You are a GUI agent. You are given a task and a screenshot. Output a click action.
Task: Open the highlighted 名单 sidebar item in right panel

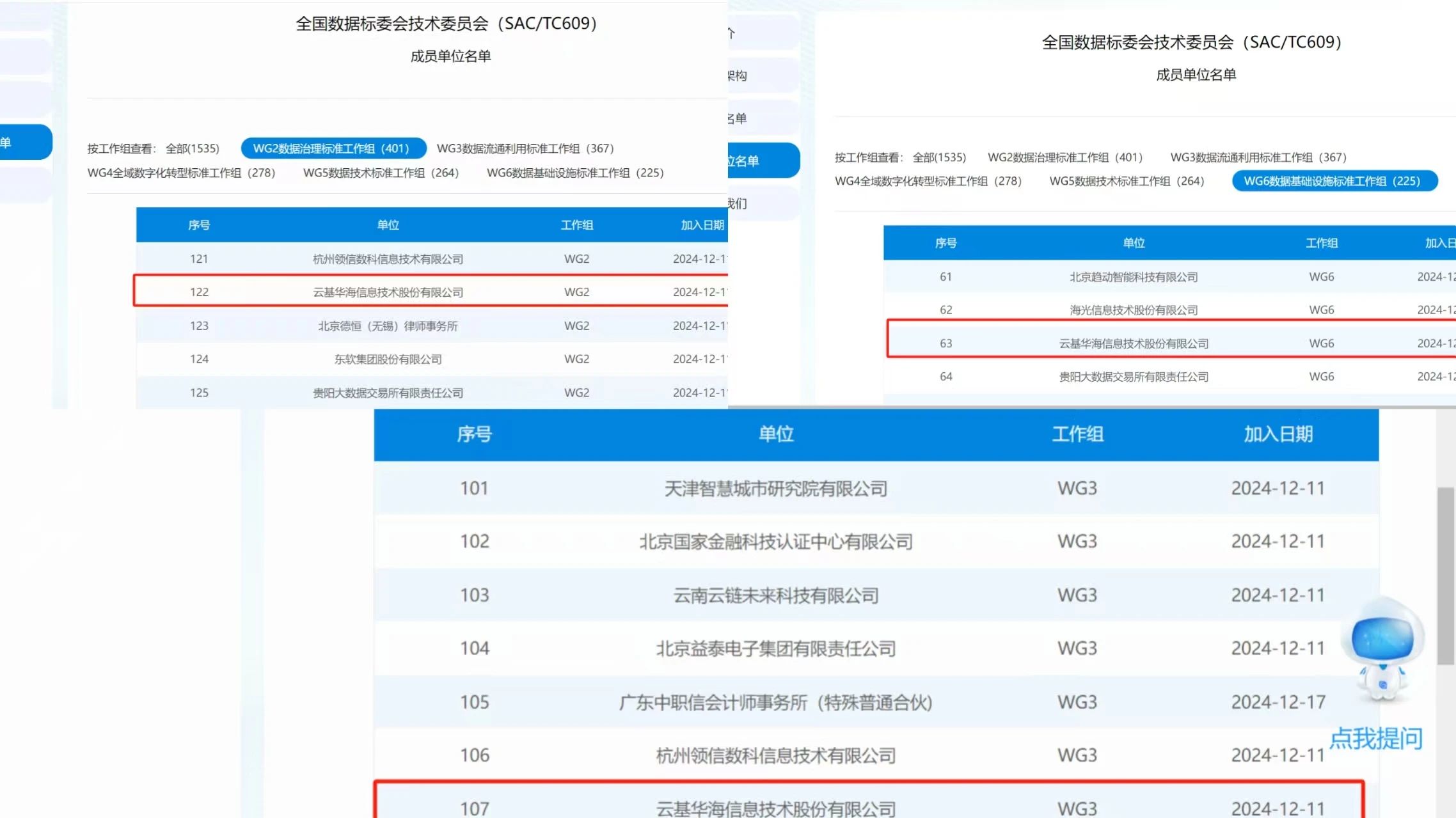(x=764, y=161)
